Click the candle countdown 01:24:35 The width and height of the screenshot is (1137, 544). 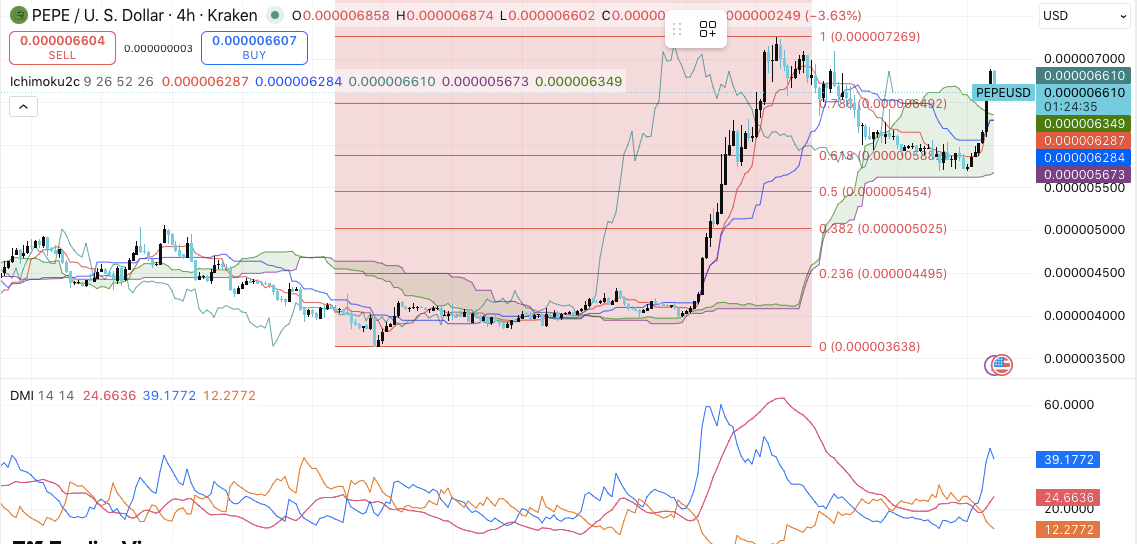(1070, 106)
